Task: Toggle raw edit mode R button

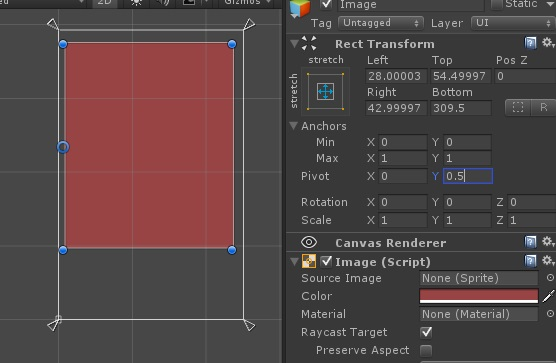Action: coord(543,107)
